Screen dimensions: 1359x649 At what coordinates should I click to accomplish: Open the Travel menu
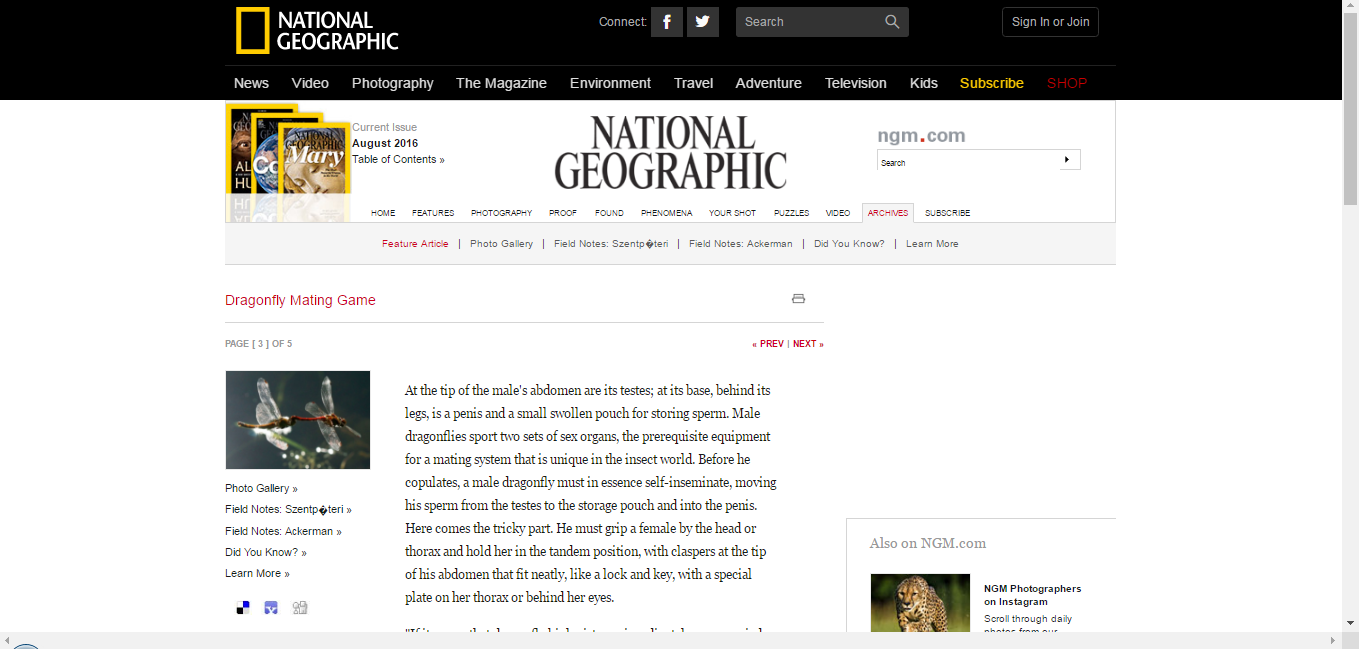point(693,83)
